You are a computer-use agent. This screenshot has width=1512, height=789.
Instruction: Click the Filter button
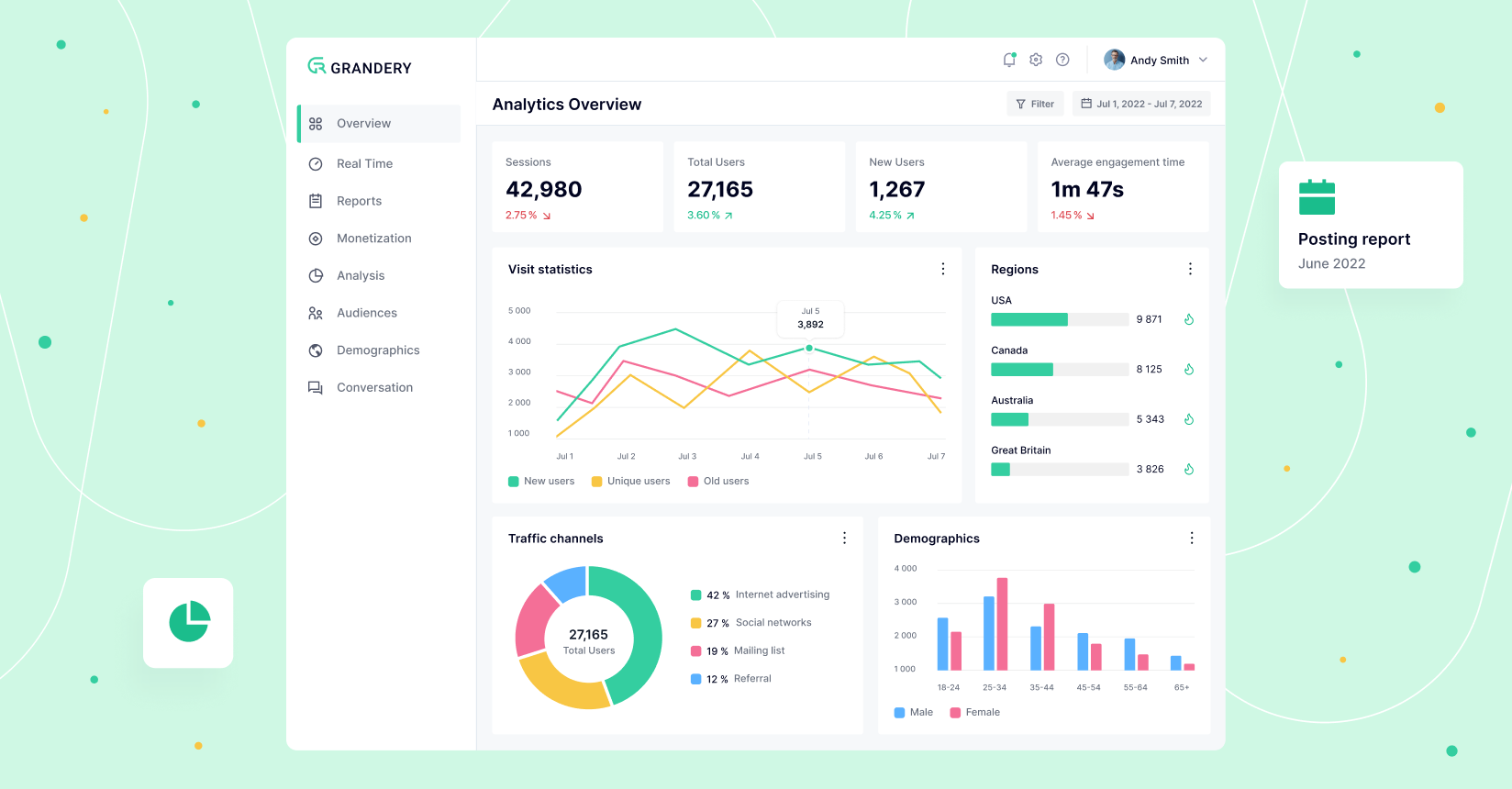(1035, 104)
